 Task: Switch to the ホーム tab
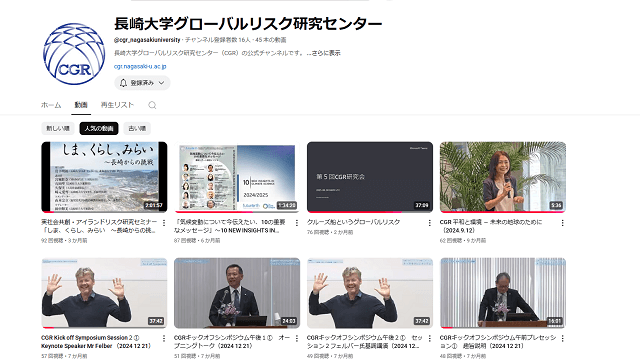click(x=51, y=105)
